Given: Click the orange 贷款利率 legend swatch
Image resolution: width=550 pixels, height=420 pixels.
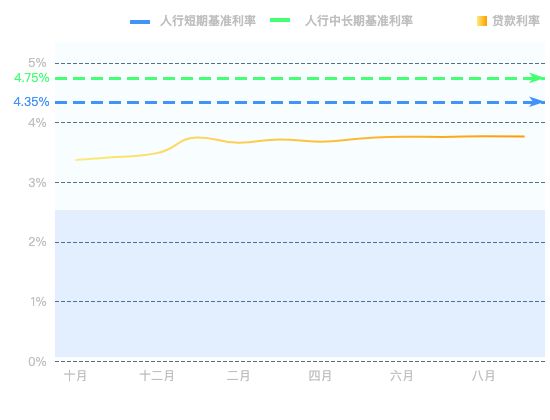Looking at the screenshot, I should tap(482, 21).
